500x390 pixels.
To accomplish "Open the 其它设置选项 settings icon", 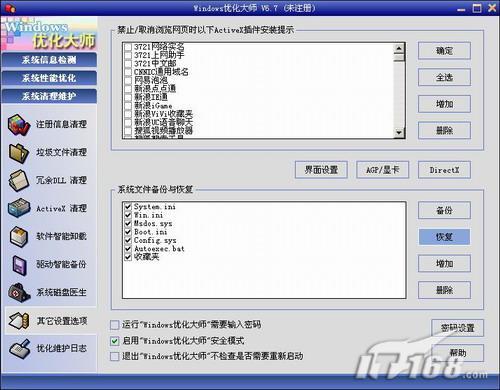I will coord(19,321).
